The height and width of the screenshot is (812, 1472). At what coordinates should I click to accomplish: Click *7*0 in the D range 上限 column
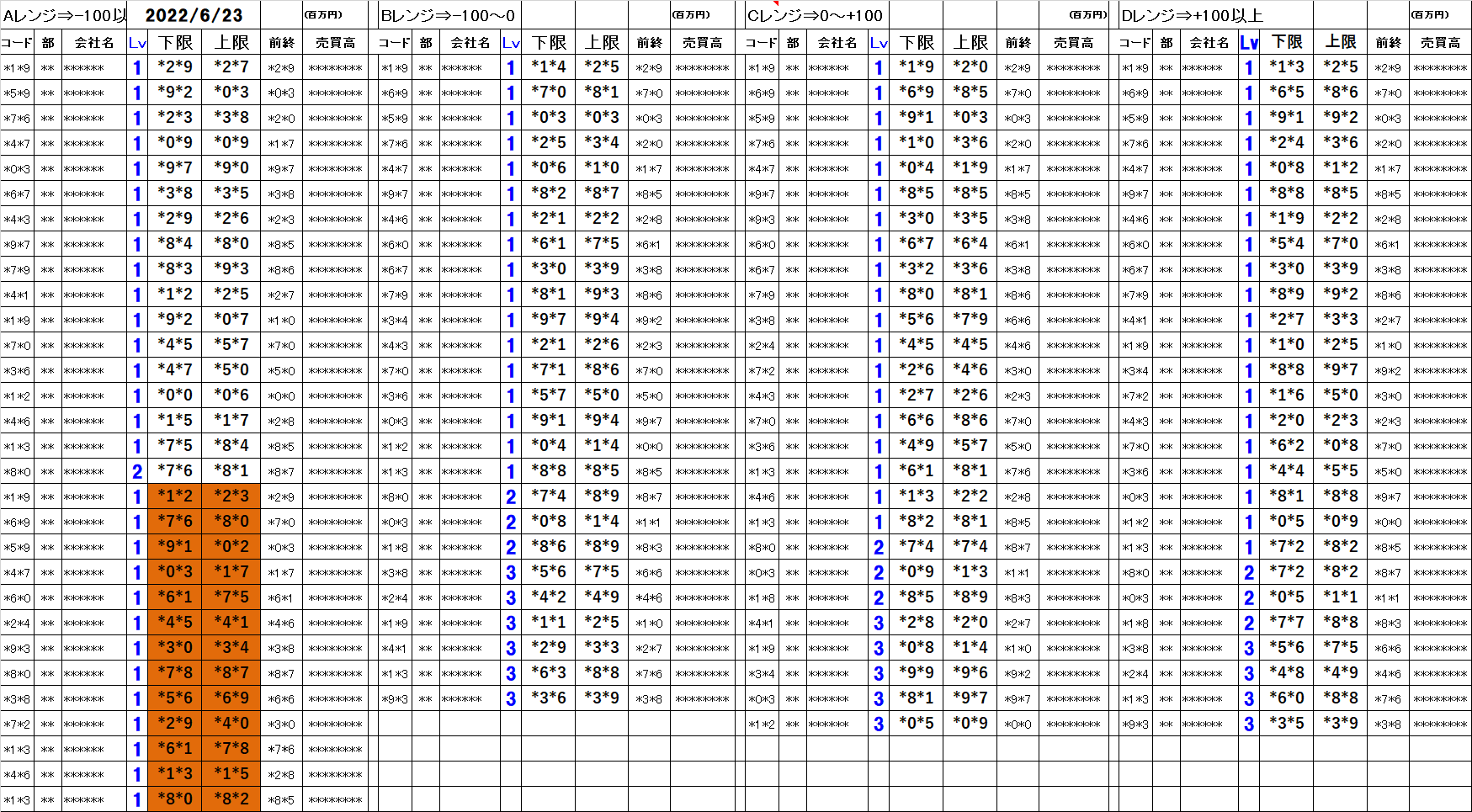(1341, 244)
